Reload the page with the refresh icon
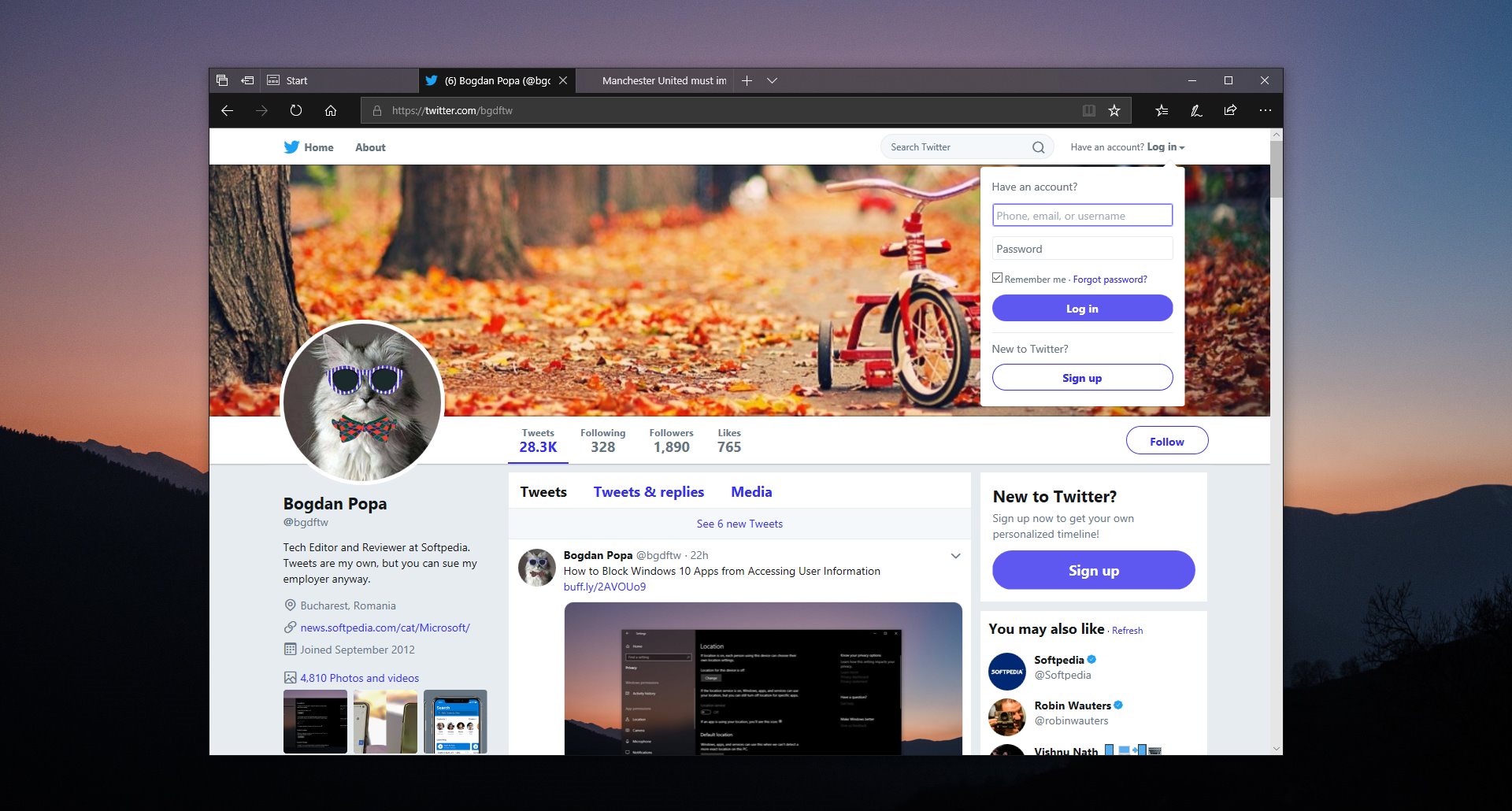 [296, 110]
